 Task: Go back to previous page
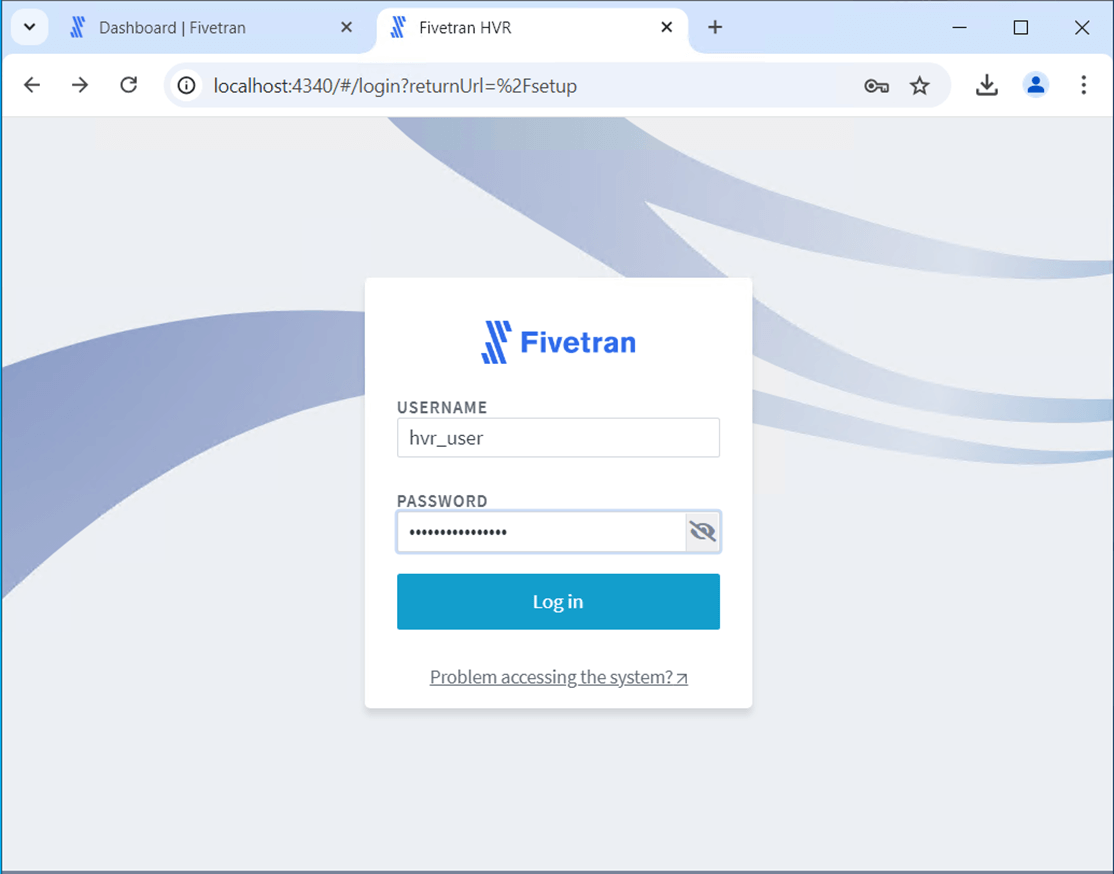coord(32,85)
